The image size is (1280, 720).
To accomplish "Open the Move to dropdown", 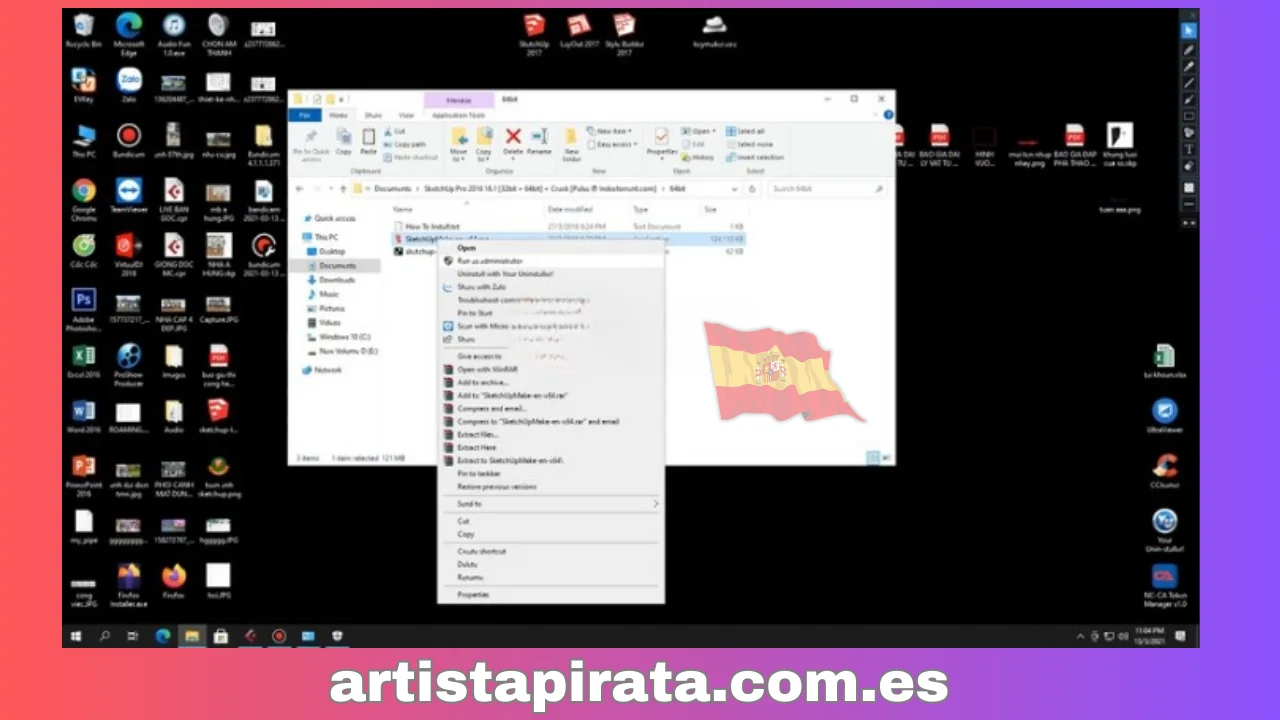I will click(459, 144).
